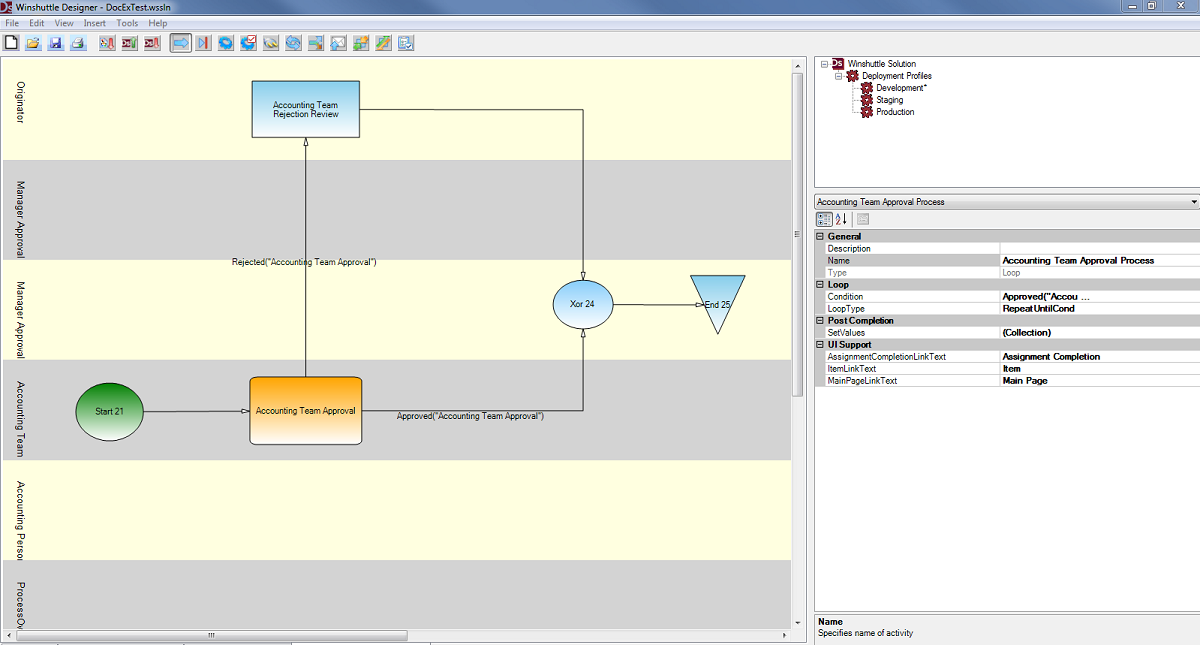Collapse the UI Support category
The image size is (1200, 645).
pyautogui.click(x=821, y=345)
